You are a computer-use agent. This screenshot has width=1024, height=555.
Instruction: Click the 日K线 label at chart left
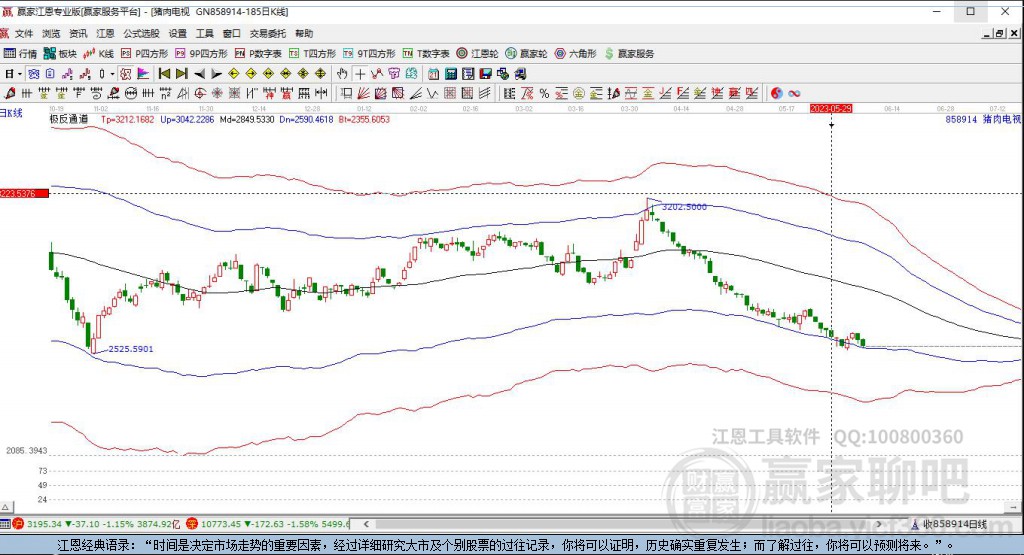click(11, 113)
